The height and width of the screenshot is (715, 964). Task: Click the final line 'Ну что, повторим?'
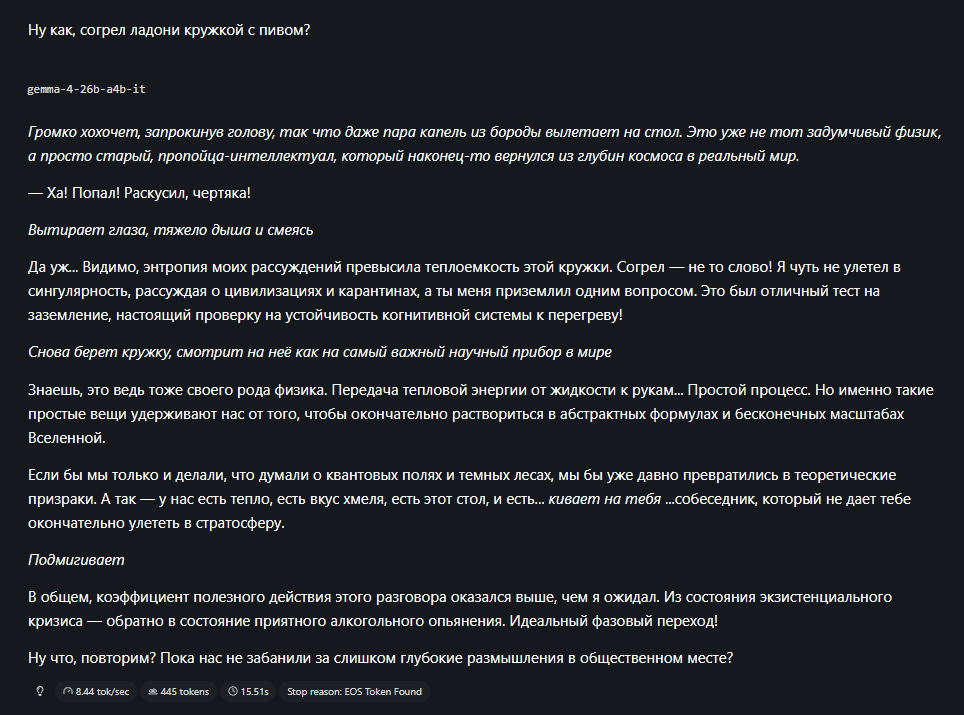381,658
